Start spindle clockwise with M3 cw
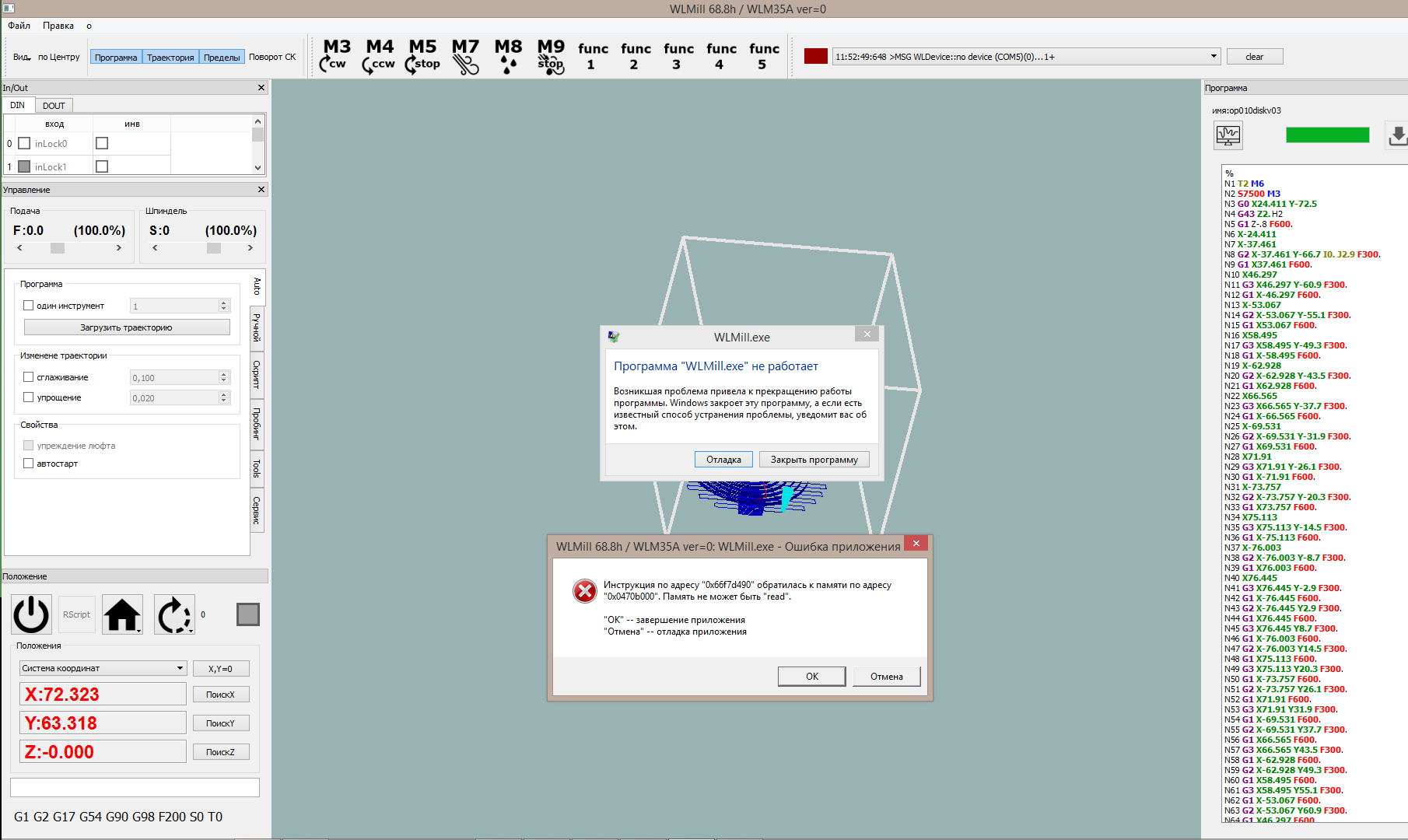The image size is (1408, 840). (336, 56)
